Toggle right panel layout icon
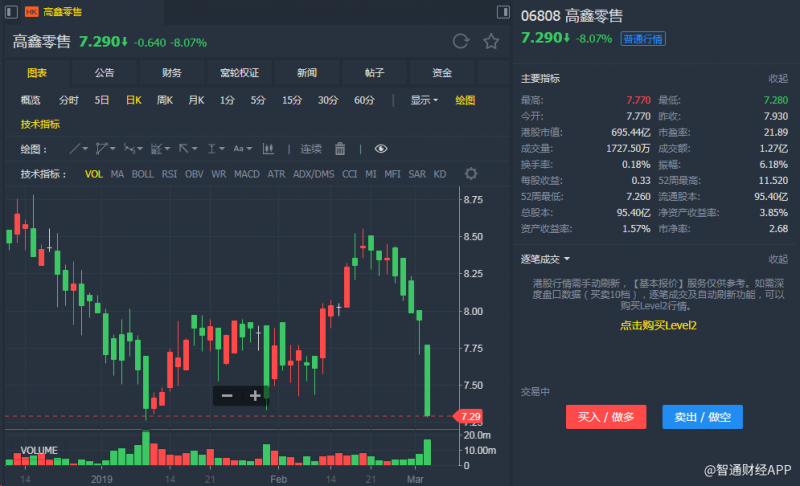800x486 pixels. (x=503, y=12)
